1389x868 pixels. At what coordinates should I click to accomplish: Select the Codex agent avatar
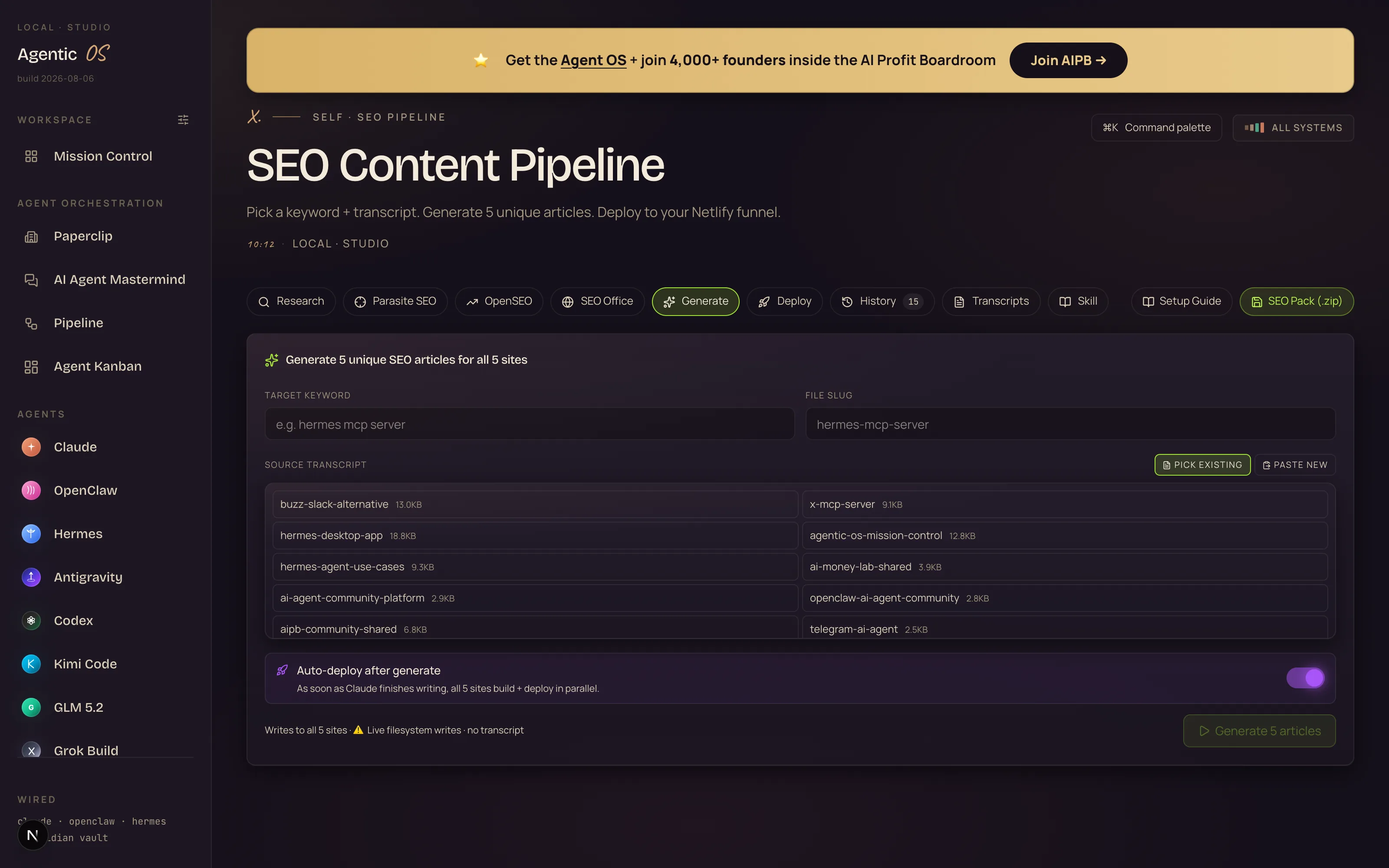click(x=31, y=621)
